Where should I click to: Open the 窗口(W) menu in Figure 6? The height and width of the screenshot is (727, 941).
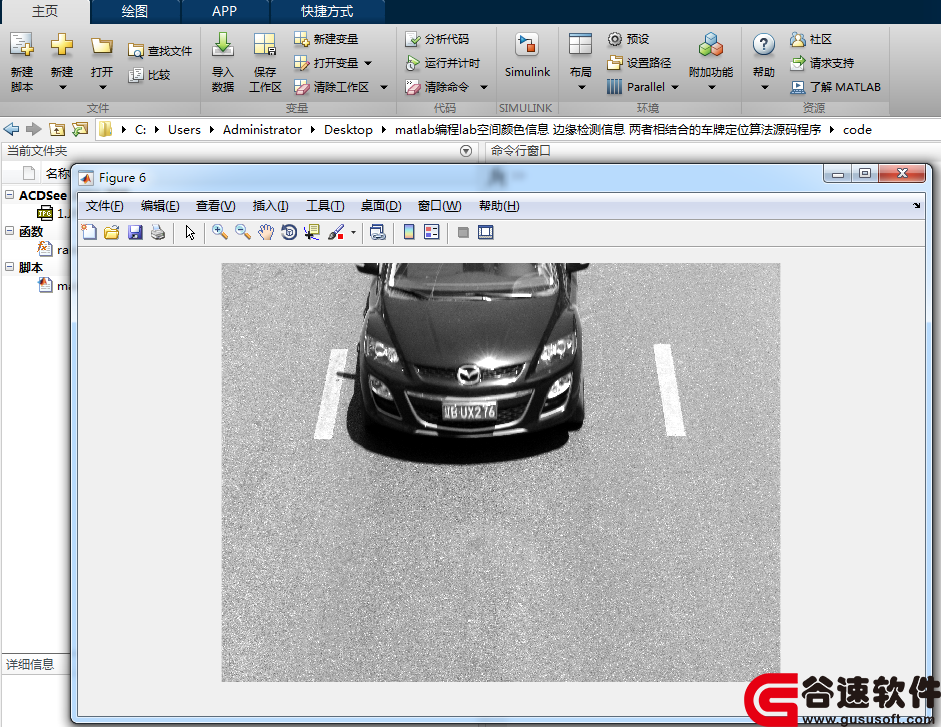point(439,206)
